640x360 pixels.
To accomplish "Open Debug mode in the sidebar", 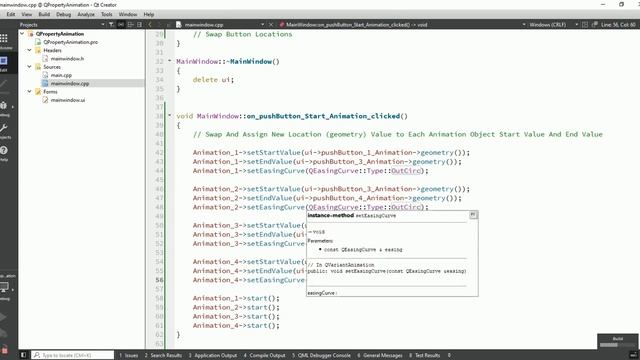I will tap(4, 108).
